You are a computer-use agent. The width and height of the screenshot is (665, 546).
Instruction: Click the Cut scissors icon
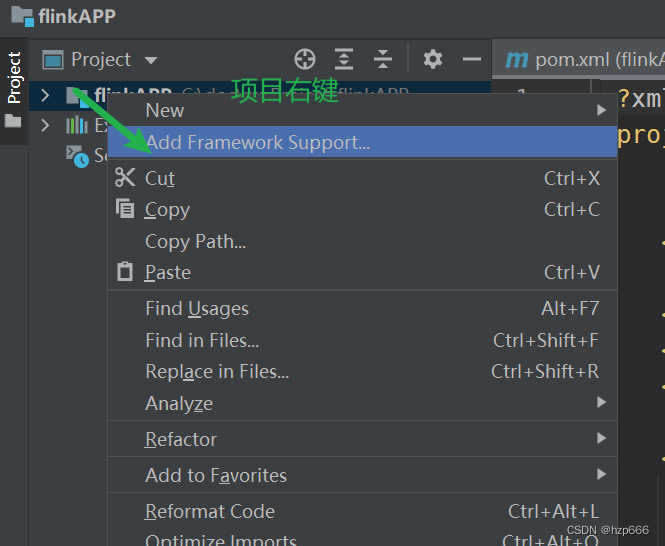[125, 178]
